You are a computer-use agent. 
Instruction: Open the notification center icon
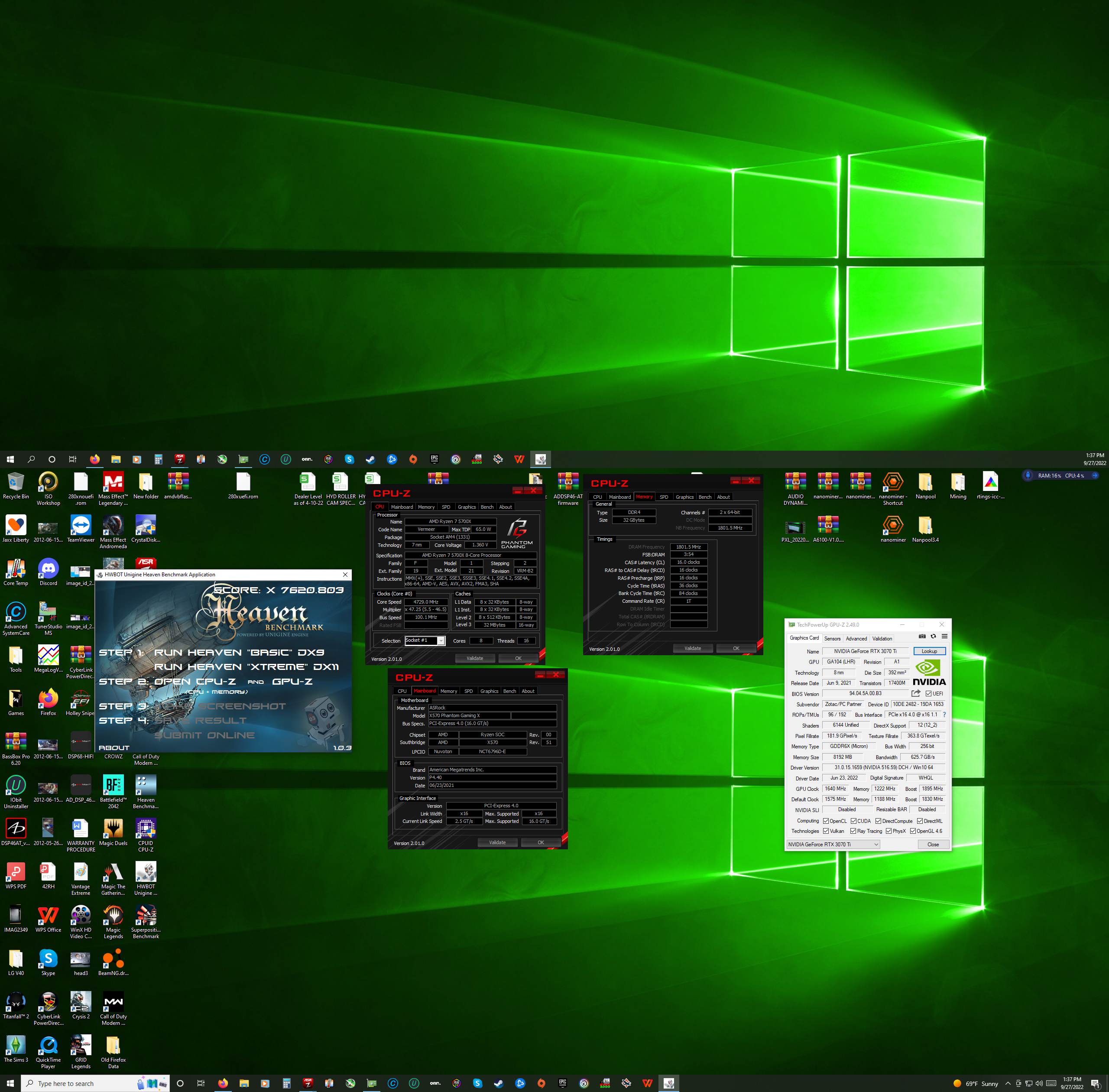tap(1095, 1083)
